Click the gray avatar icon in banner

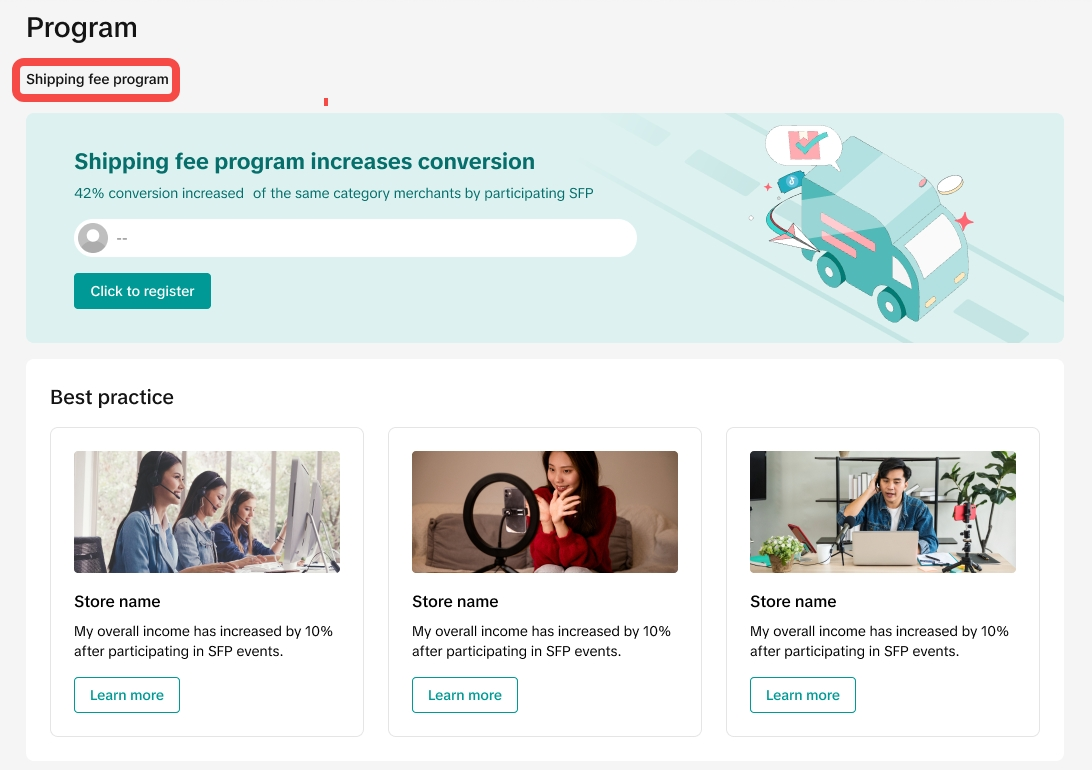pyautogui.click(x=93, y=238)
